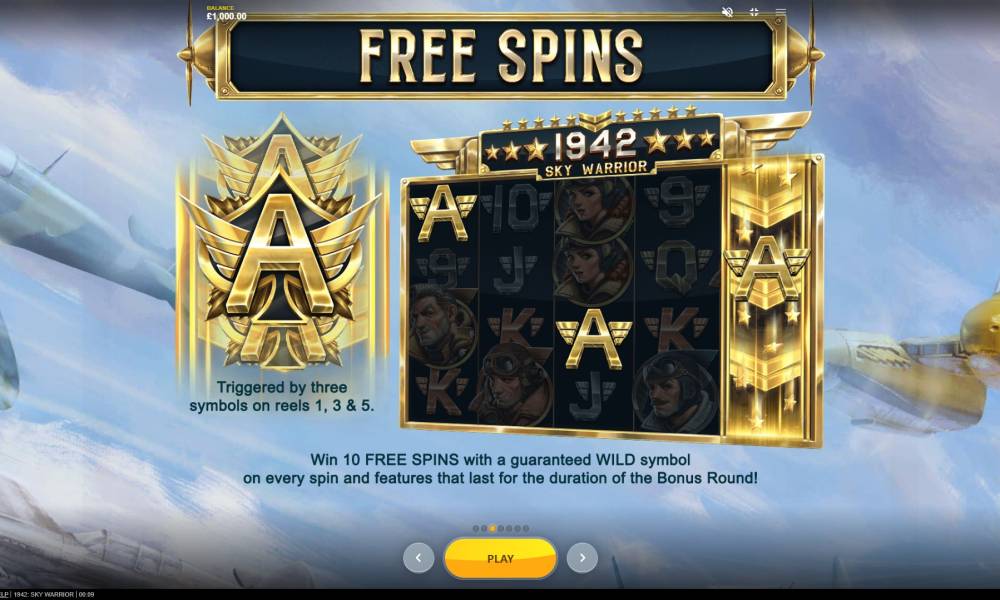1000x600 pixels.
Task: Select the first pagination dot
Action: click(x=476, y=529)
